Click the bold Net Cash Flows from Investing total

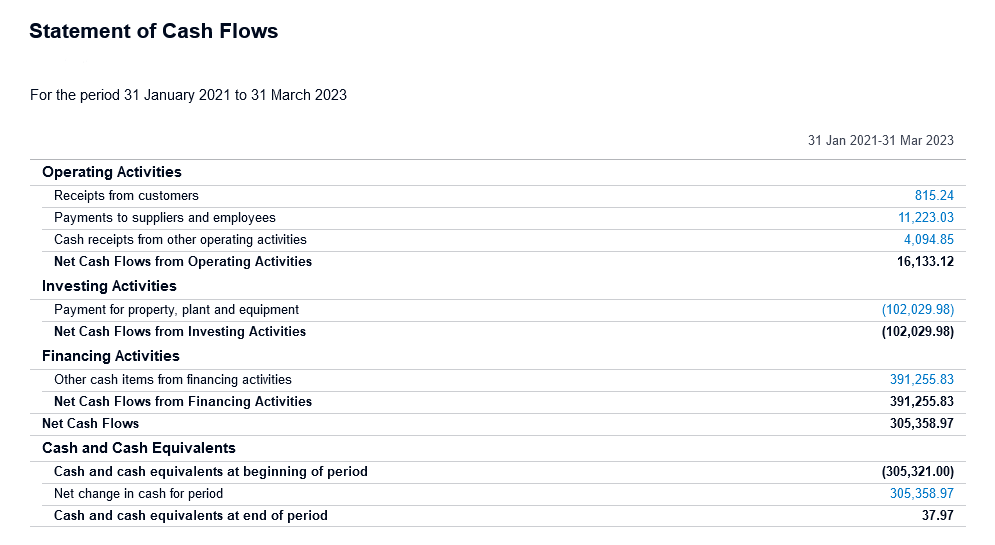click(x=918, y=332)
